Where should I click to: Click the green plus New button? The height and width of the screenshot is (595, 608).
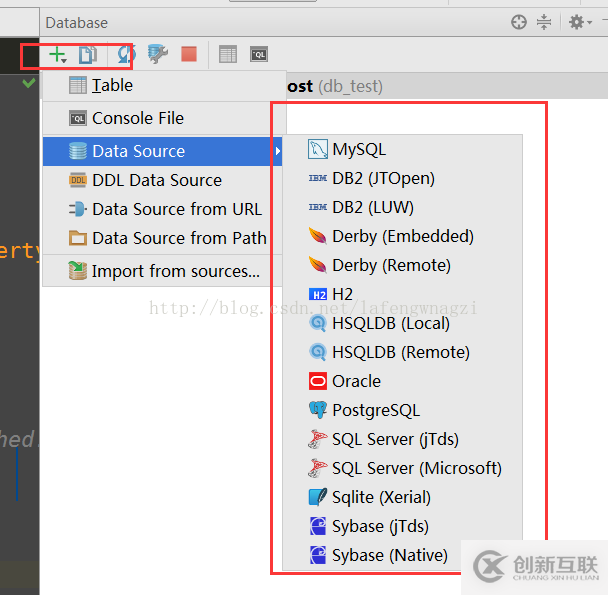click(x=58, y=55)
